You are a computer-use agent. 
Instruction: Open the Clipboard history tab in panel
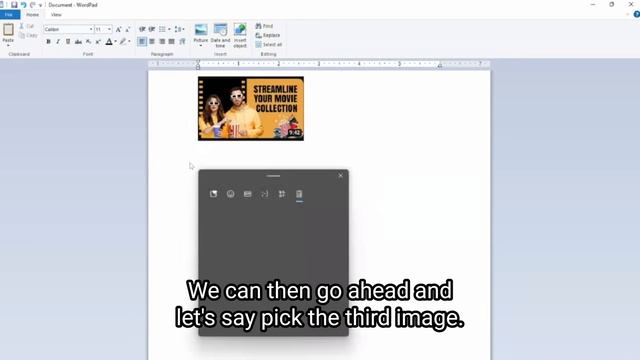[299, 194]
